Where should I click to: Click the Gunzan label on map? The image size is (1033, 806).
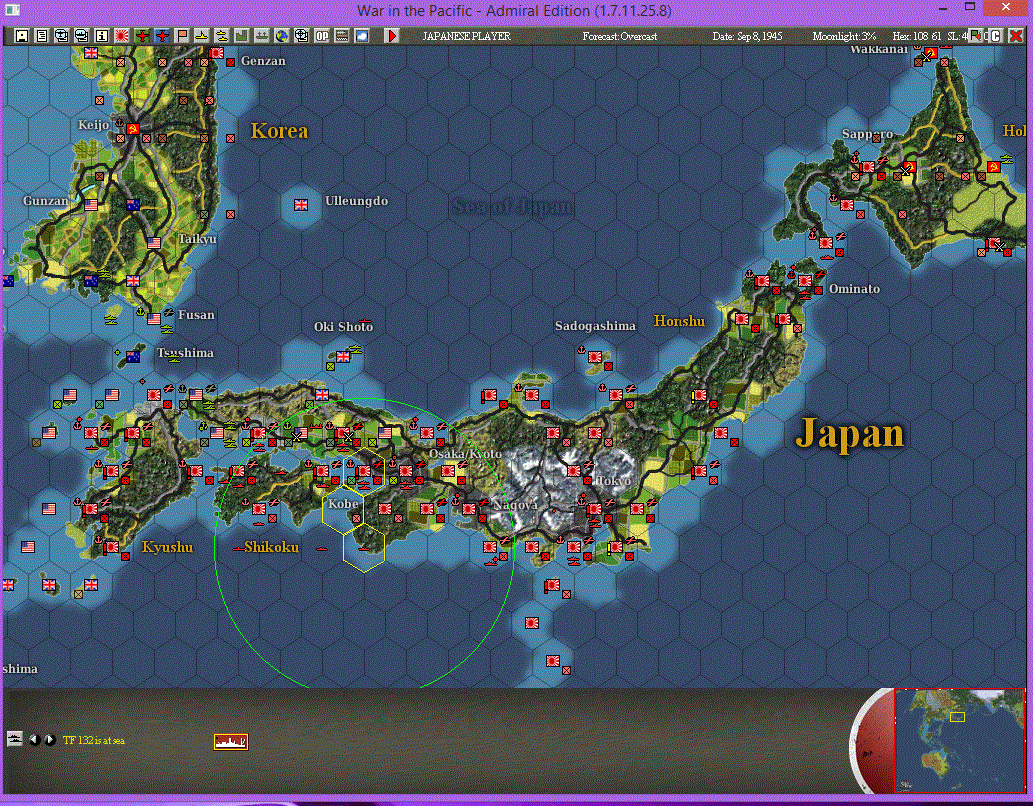pyautogui.click(x=45, y=201)
